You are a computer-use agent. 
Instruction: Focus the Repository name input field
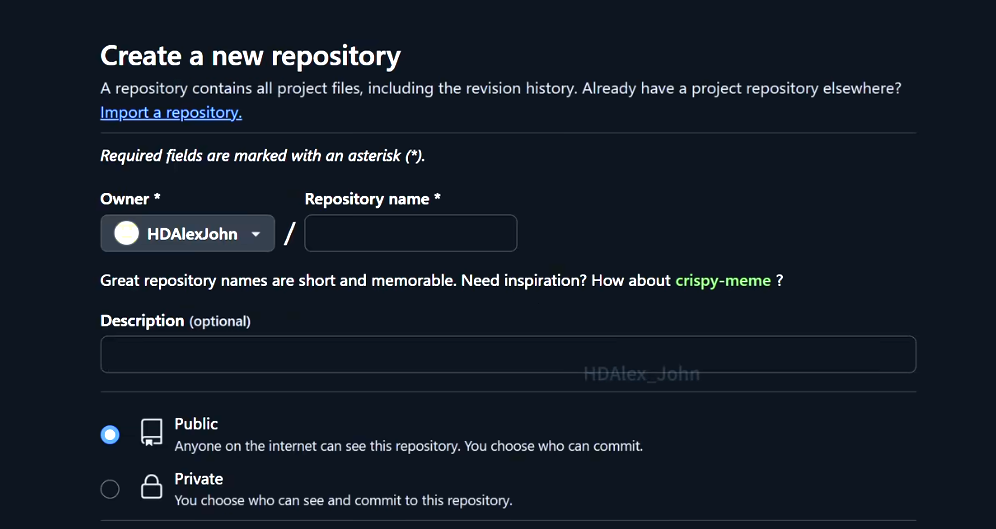pyautogui.click(x=410, y=233)
